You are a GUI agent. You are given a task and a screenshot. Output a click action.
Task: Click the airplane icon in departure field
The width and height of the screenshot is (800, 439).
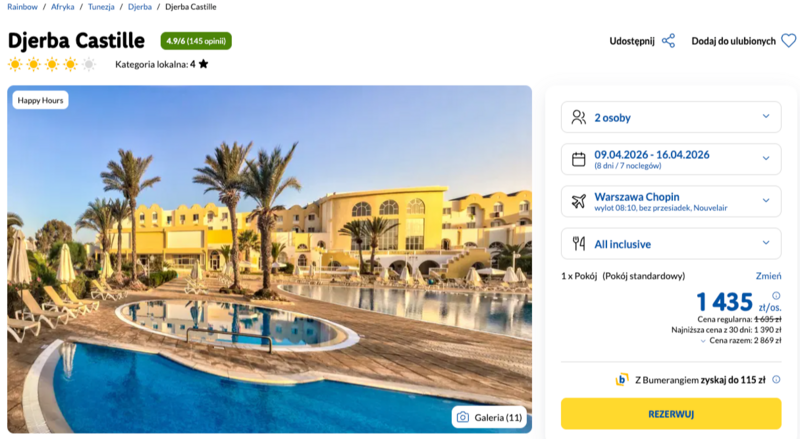579,201
